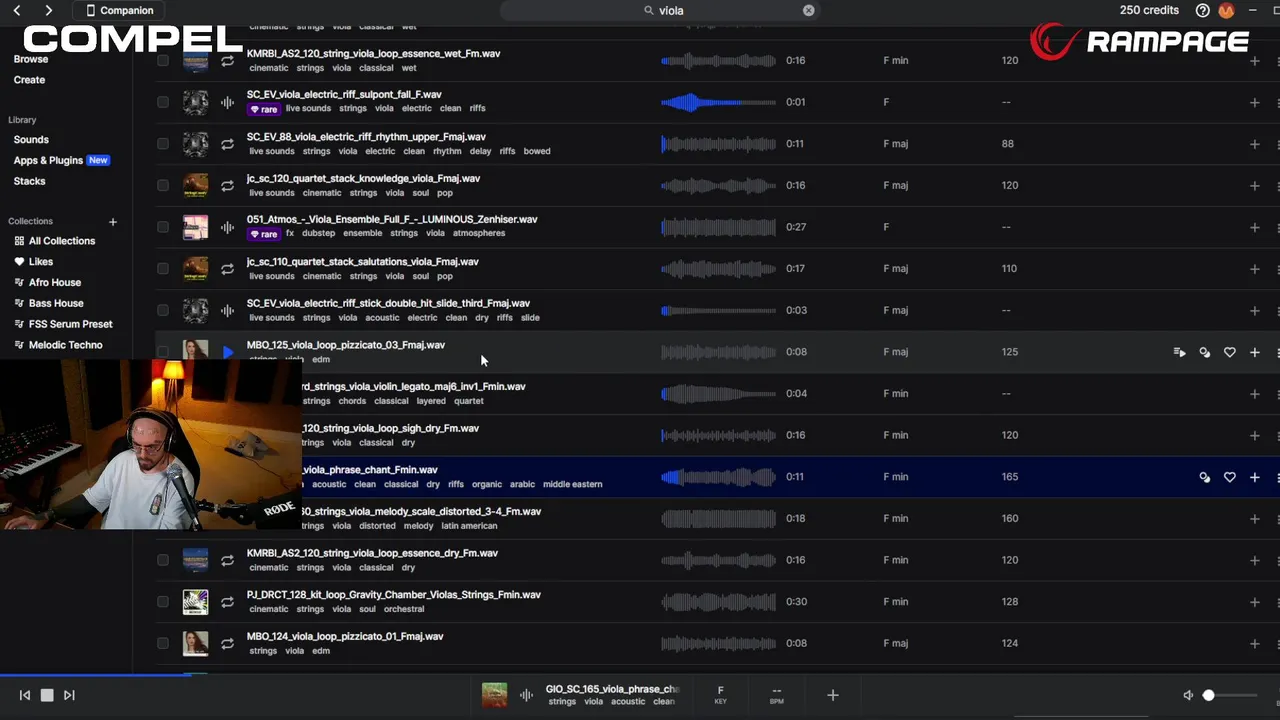Open Stacks in the Library

click(29, 181)
